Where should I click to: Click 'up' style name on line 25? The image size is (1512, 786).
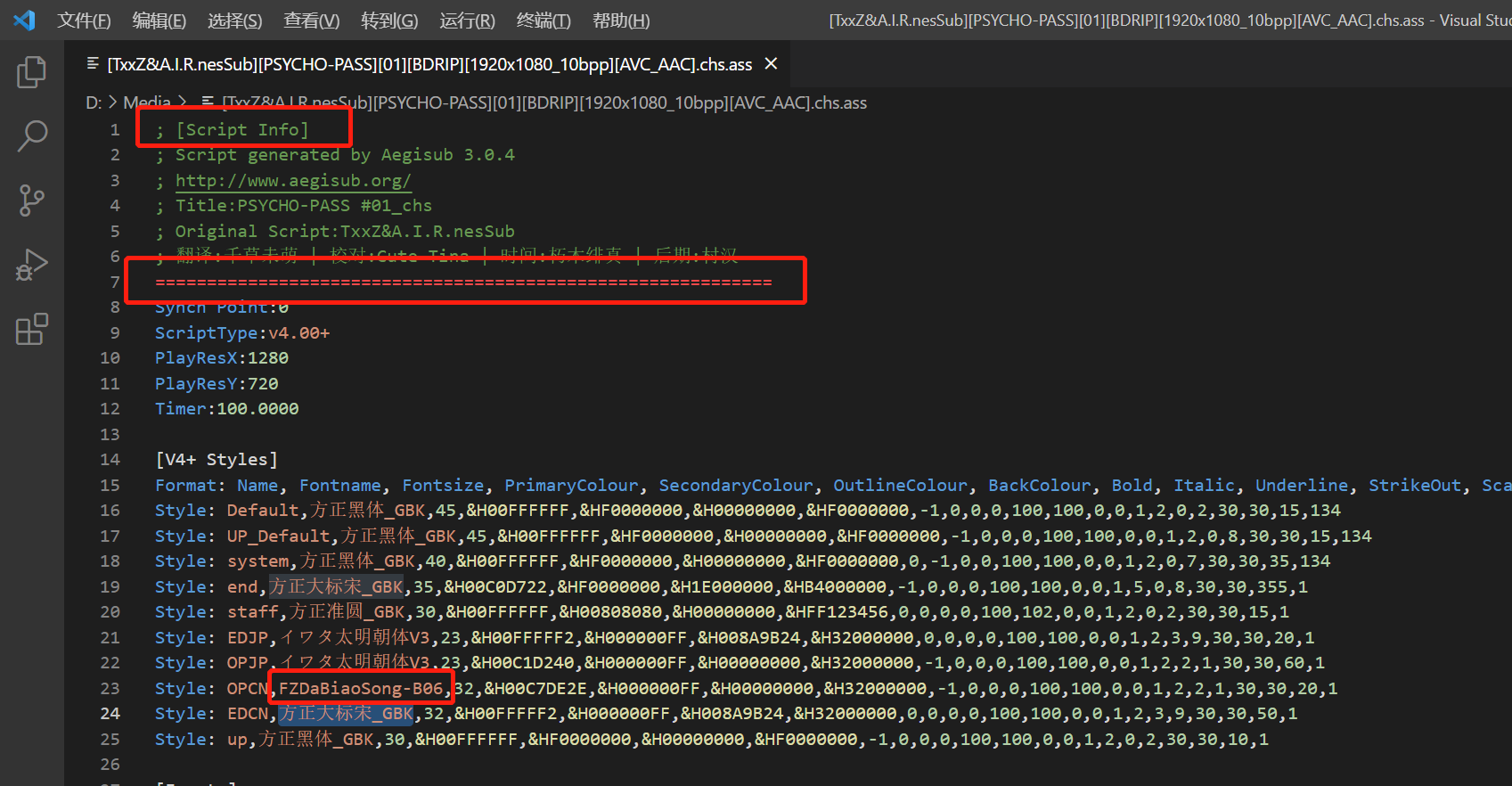[237, 740]
